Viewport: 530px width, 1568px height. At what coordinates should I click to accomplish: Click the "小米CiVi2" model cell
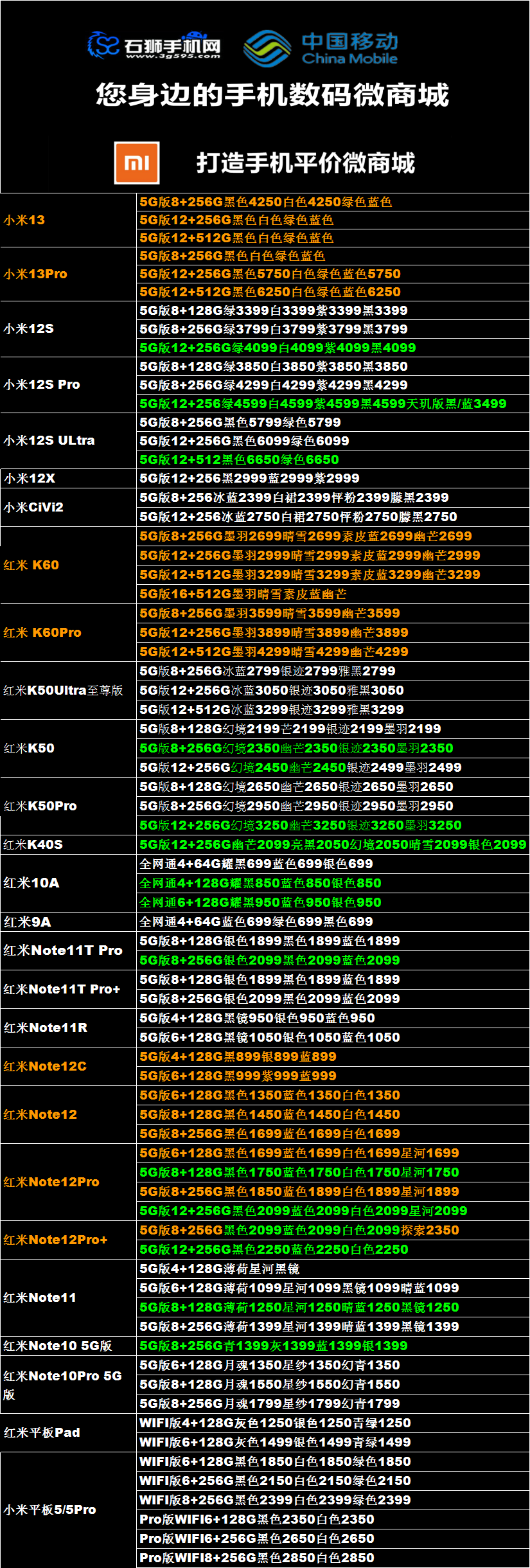point(68,507)
